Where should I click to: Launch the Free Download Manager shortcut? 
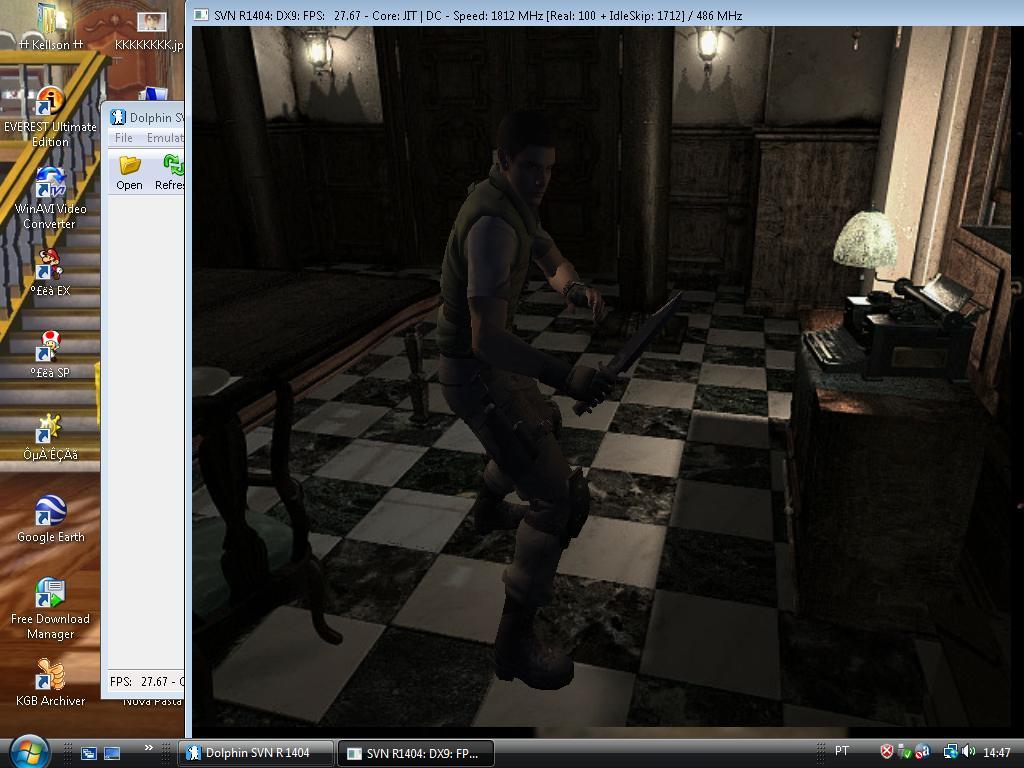pyautogui.click(x=50, y=609)
